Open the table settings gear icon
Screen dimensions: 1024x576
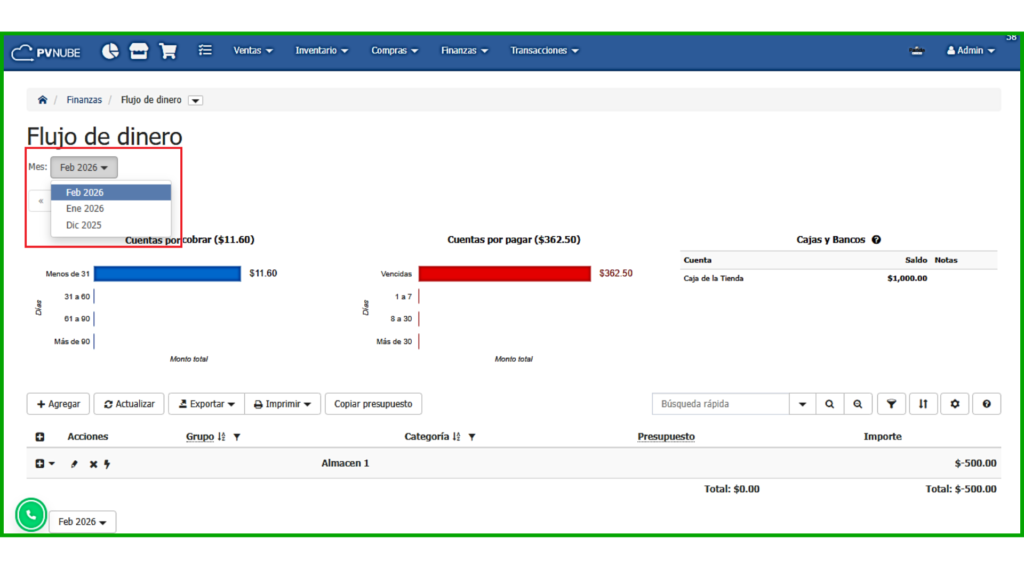coord(955,404)
